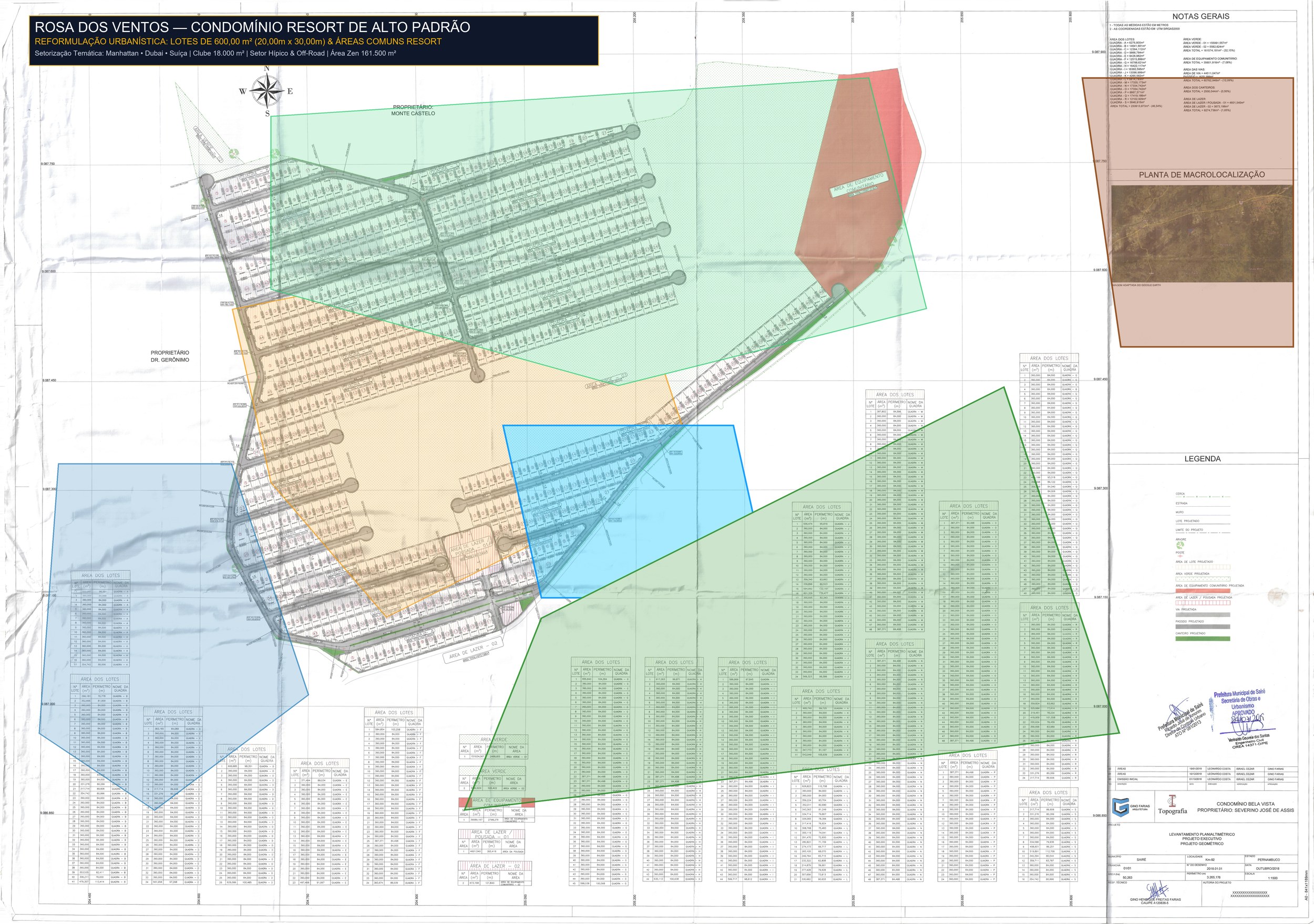Click the Gino Henrique Freitas Farias signature

point(1158,889)
